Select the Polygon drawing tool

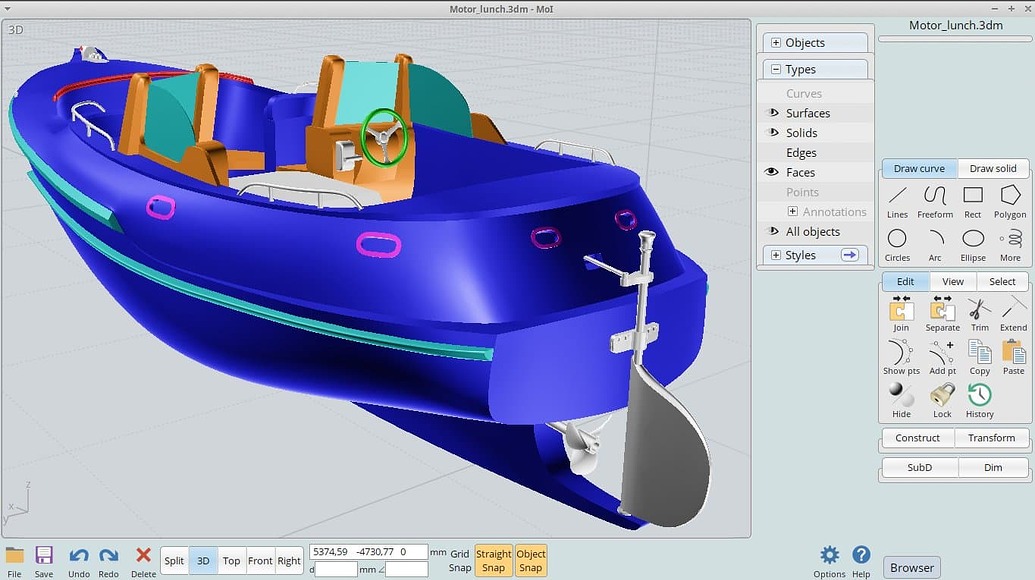[x=1010, y=202]
